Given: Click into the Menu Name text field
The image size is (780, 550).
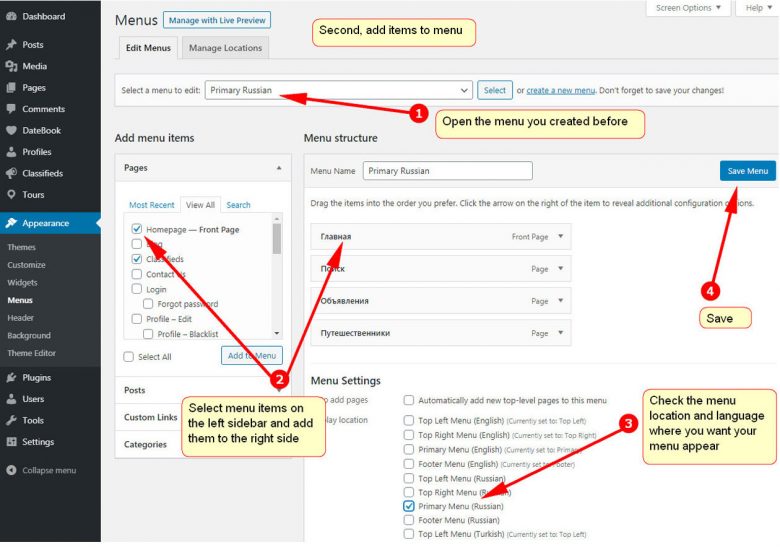Looking at the screenshot, I should pyautogui.click(x=447, y=171).
